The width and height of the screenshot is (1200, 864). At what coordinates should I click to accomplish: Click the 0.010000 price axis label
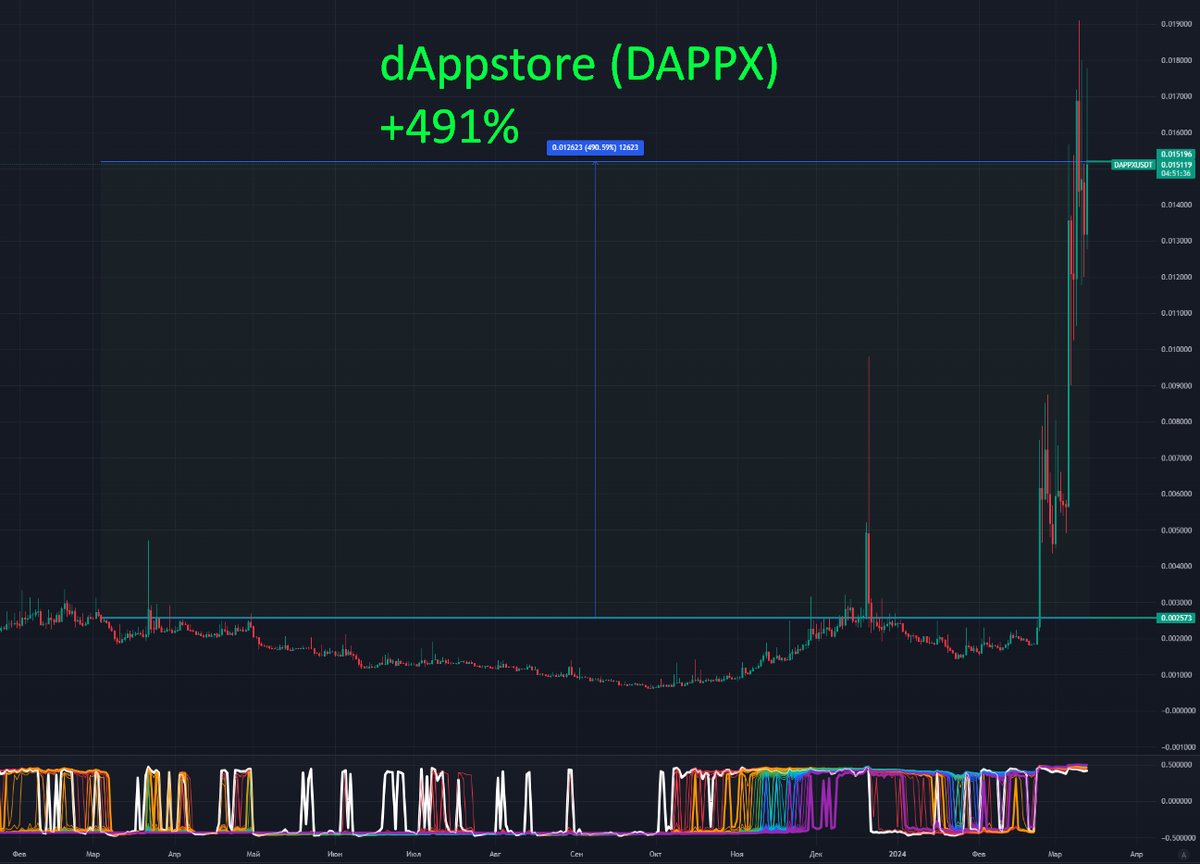pos(1177,349)
